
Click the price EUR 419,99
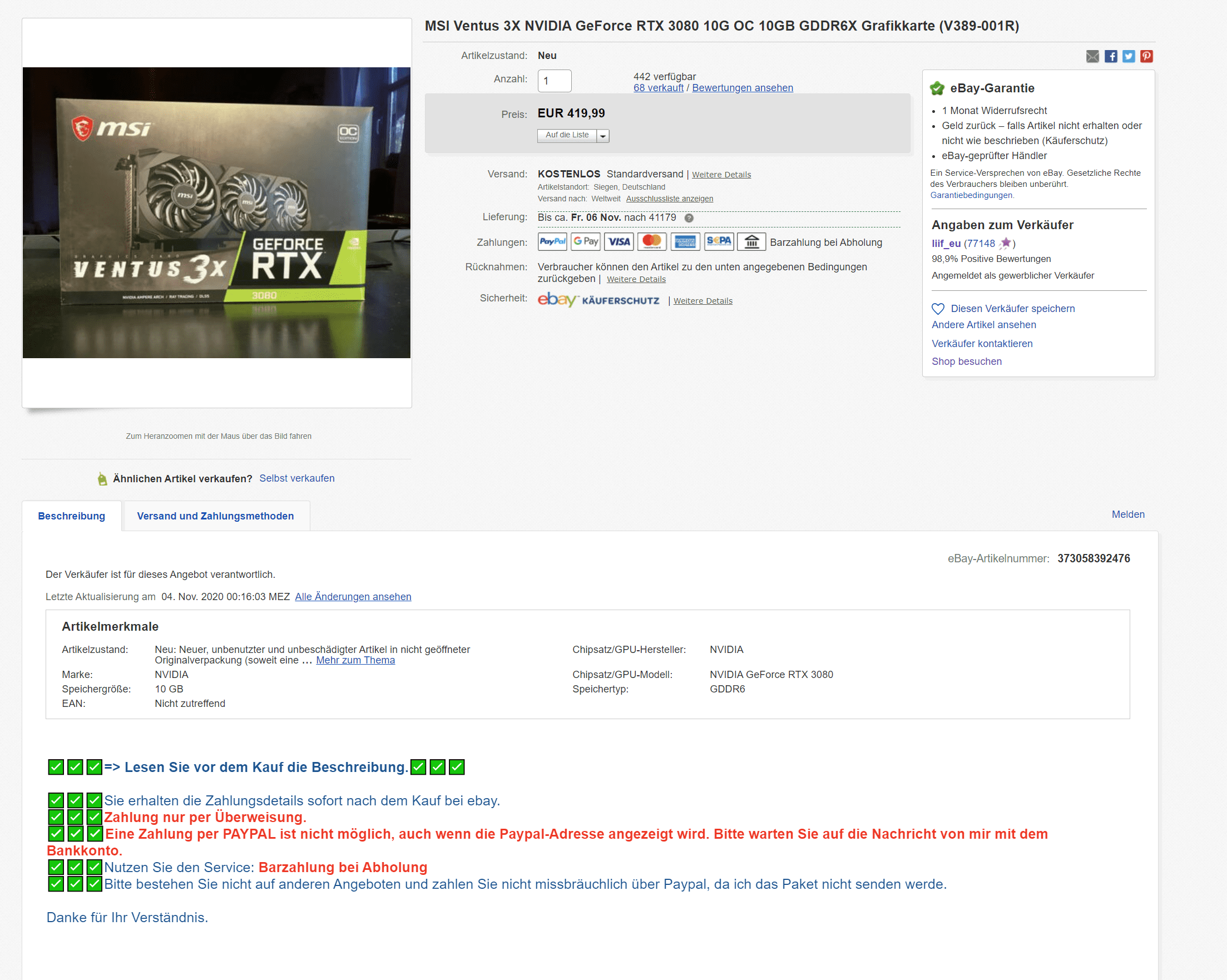(571, 113)
